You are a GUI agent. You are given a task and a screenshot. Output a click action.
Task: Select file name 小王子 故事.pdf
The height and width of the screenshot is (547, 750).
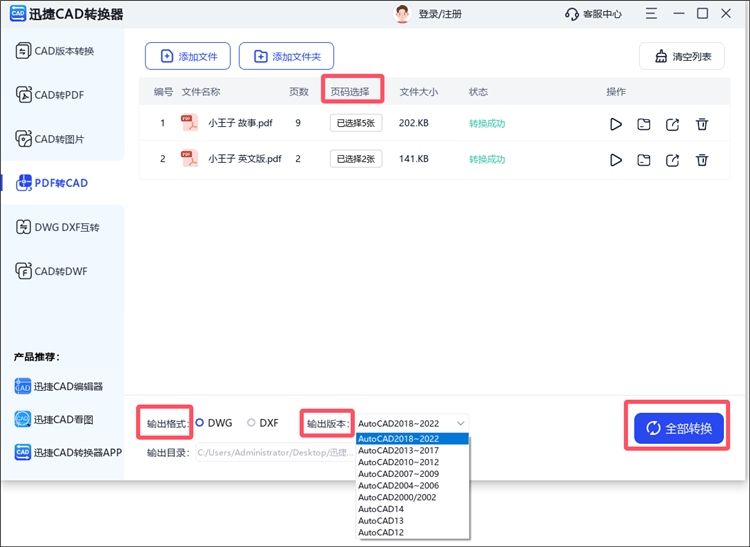click(x=240, y=123)
